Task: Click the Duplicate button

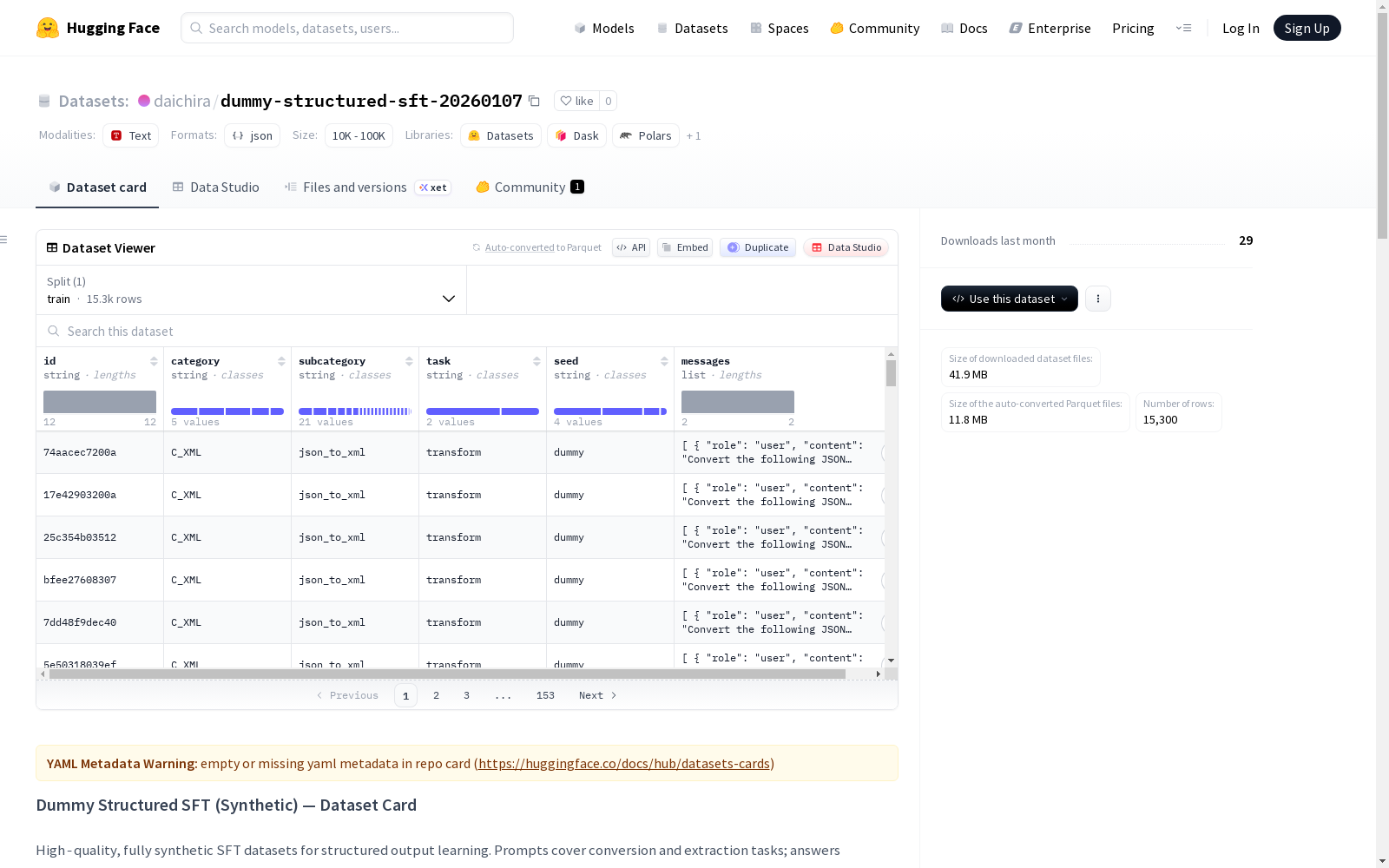Action: (758, 247)
